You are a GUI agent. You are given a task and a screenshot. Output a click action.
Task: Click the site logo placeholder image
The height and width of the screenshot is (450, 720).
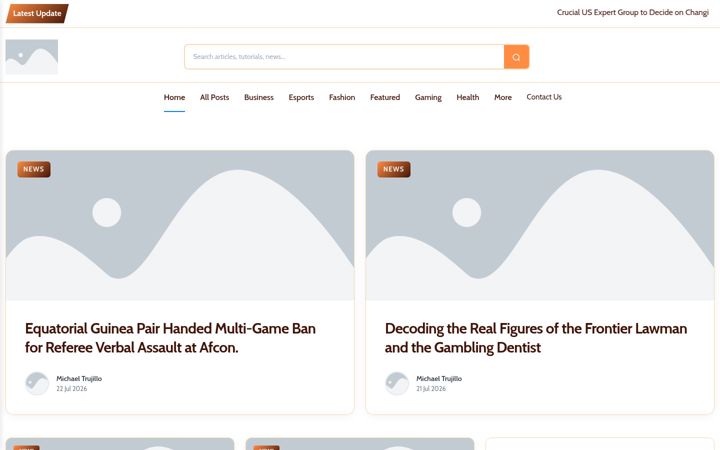[32, 57]
